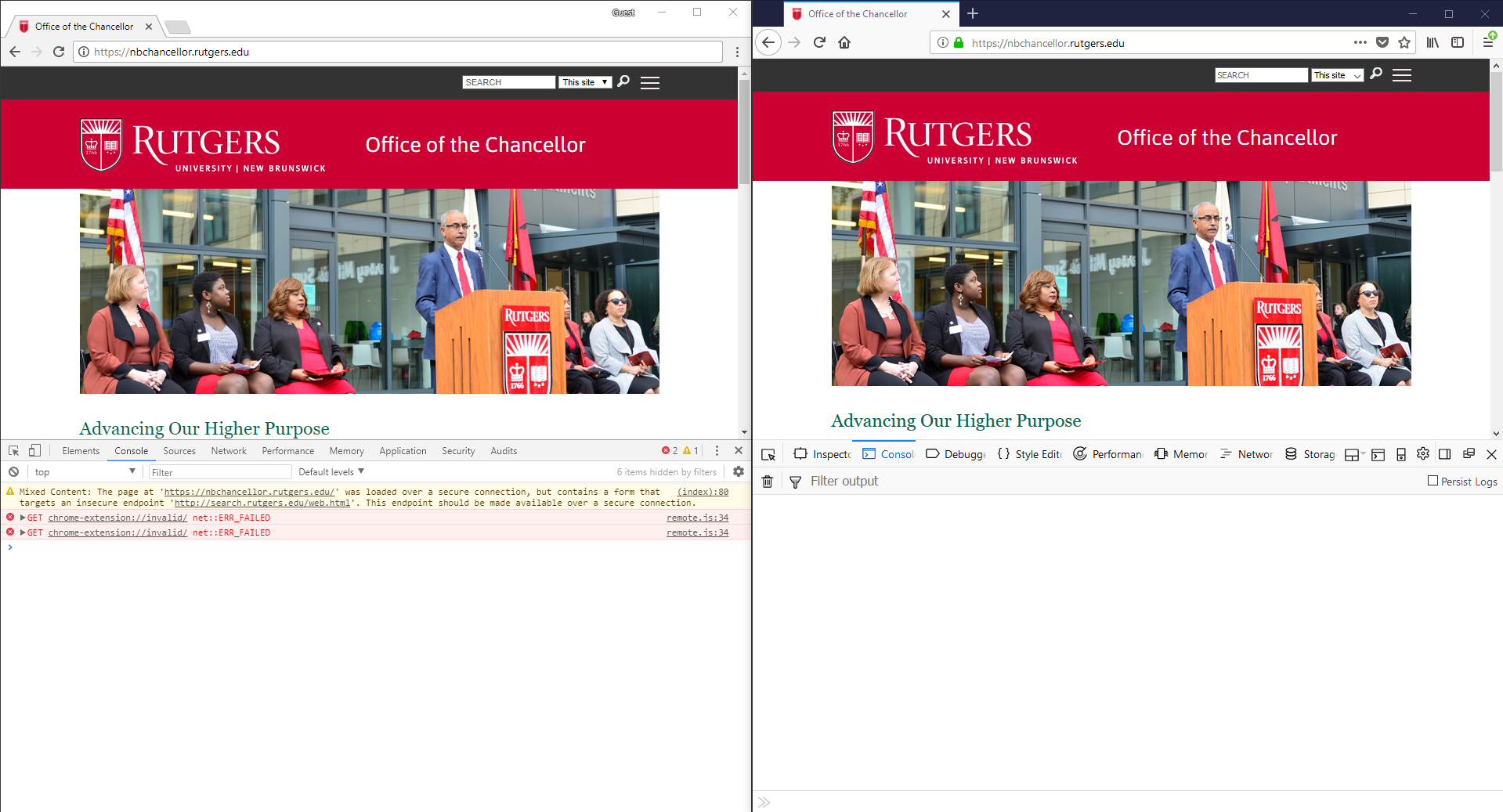
Task: Expand the second GET chrome-extension error entry
Action: 23,532
